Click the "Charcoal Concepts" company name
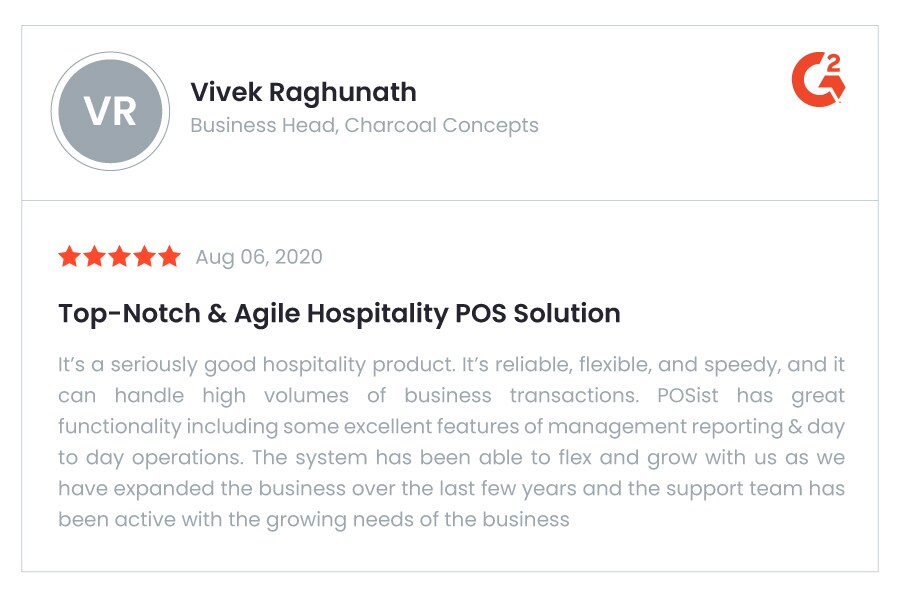900x600 pixels. click(441, 126)
